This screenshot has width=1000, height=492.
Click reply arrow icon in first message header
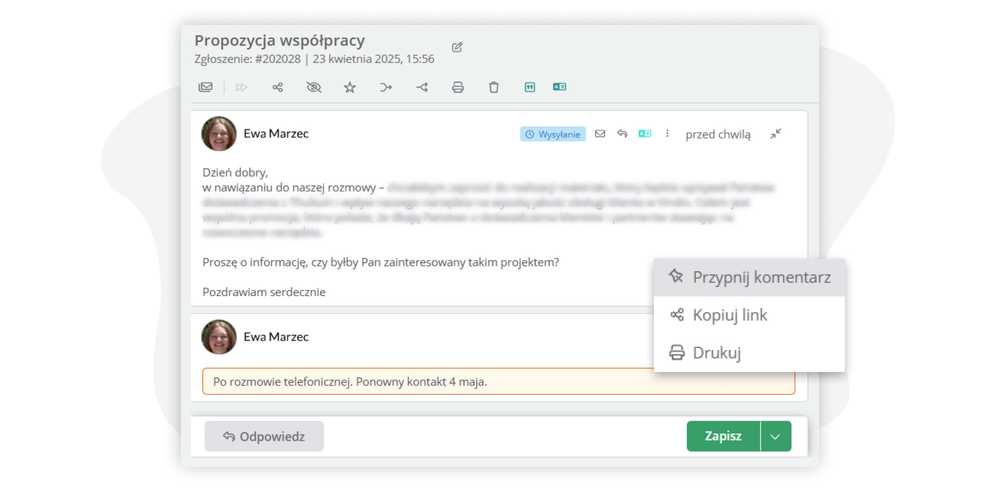tap(622, 134)
